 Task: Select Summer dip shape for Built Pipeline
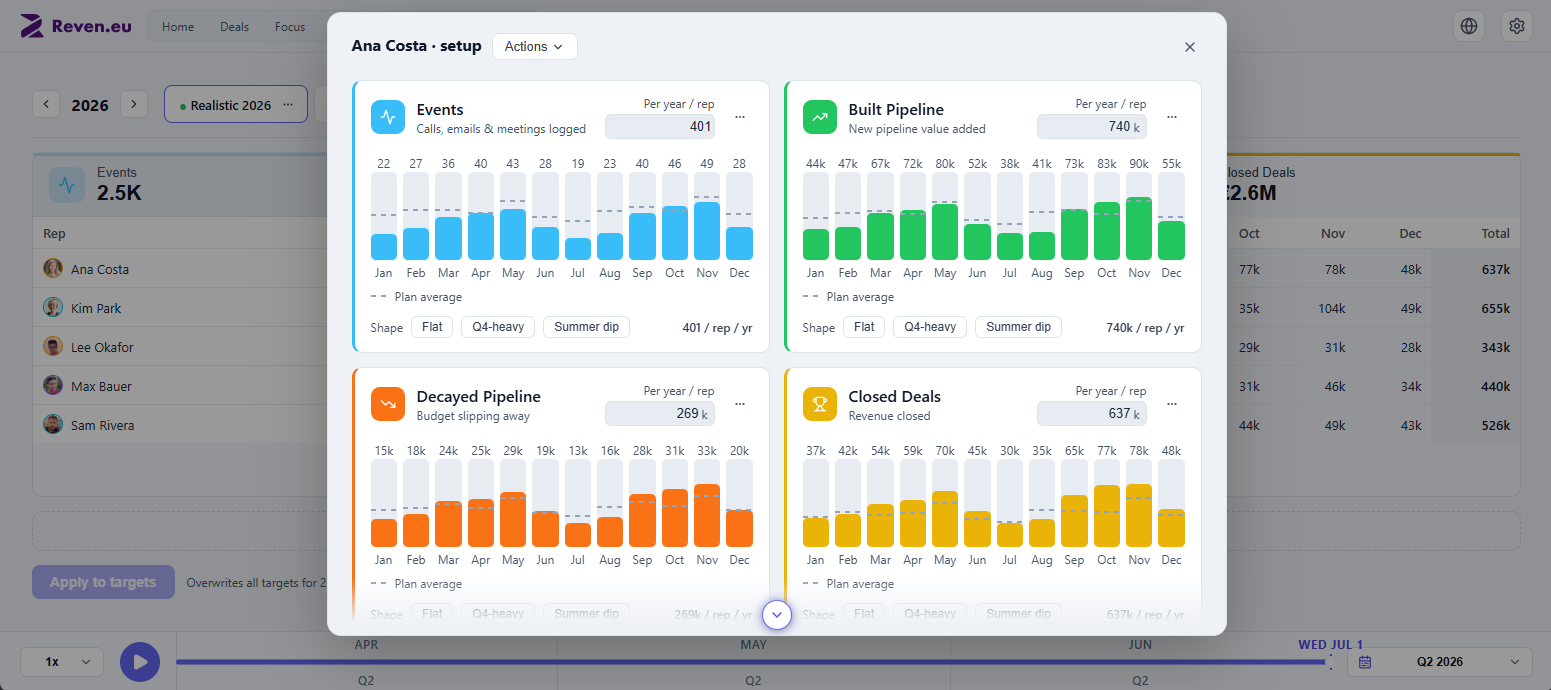click(1018, 327)
